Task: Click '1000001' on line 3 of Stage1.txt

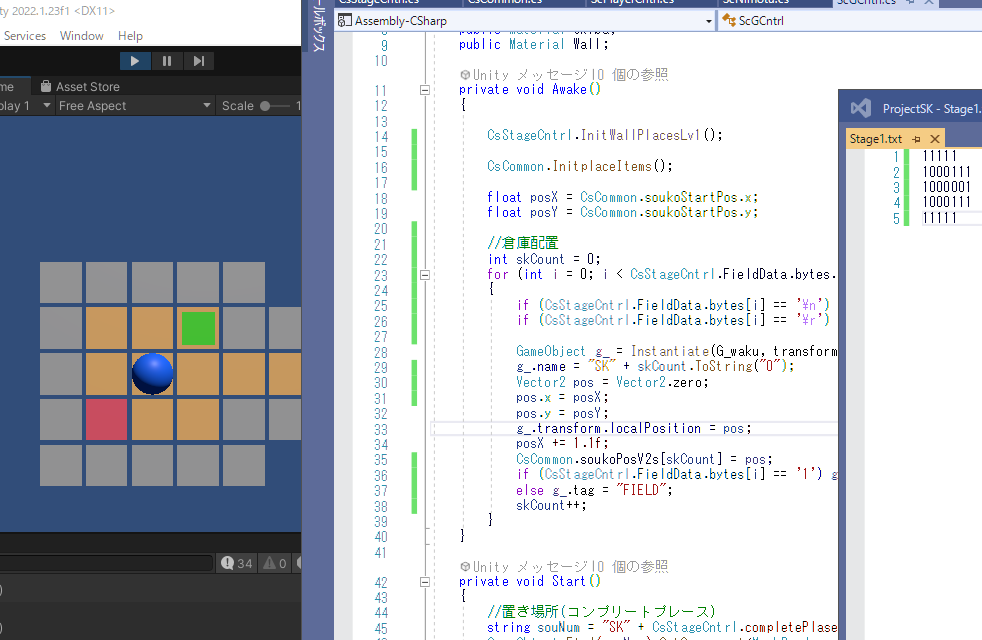Action: [x=946, y=187]
